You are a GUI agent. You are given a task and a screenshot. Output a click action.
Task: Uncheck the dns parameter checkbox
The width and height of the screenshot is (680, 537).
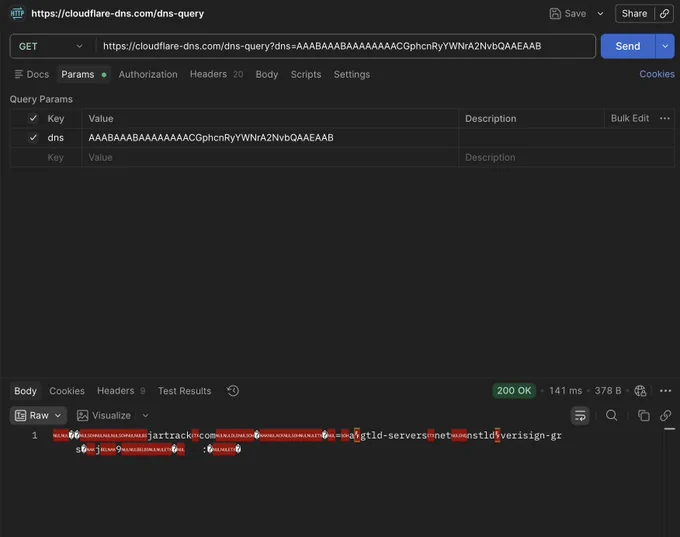(x=33, y=138)
